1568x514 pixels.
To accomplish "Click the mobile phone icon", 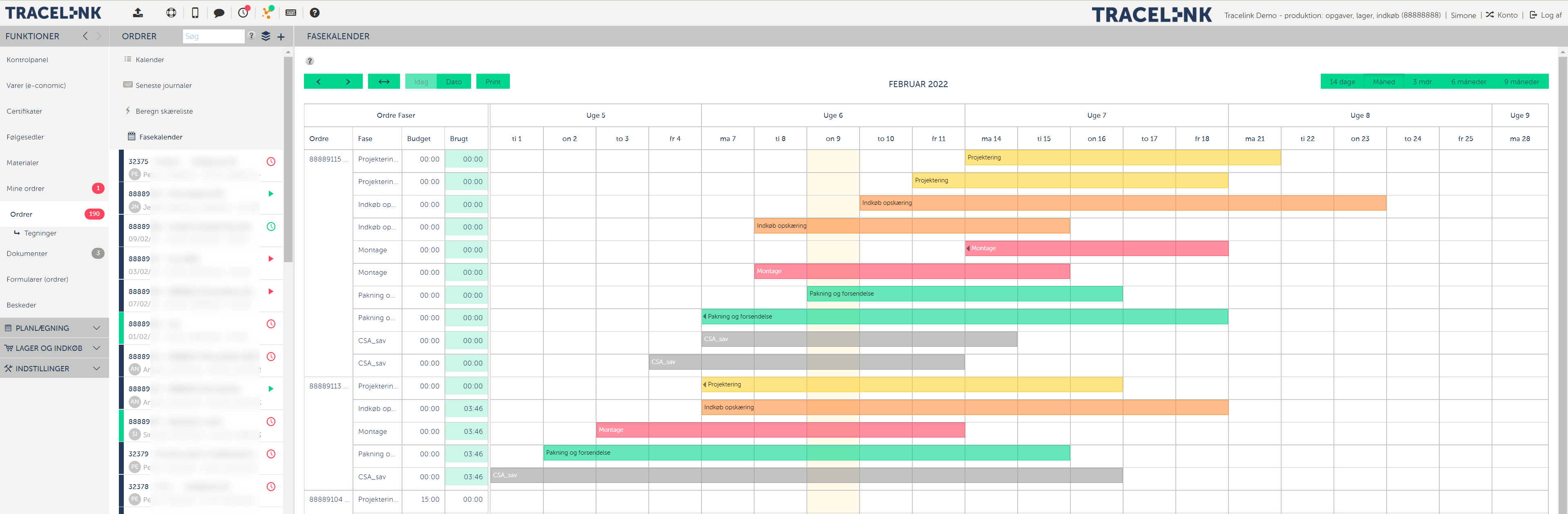I will (195, 13).
